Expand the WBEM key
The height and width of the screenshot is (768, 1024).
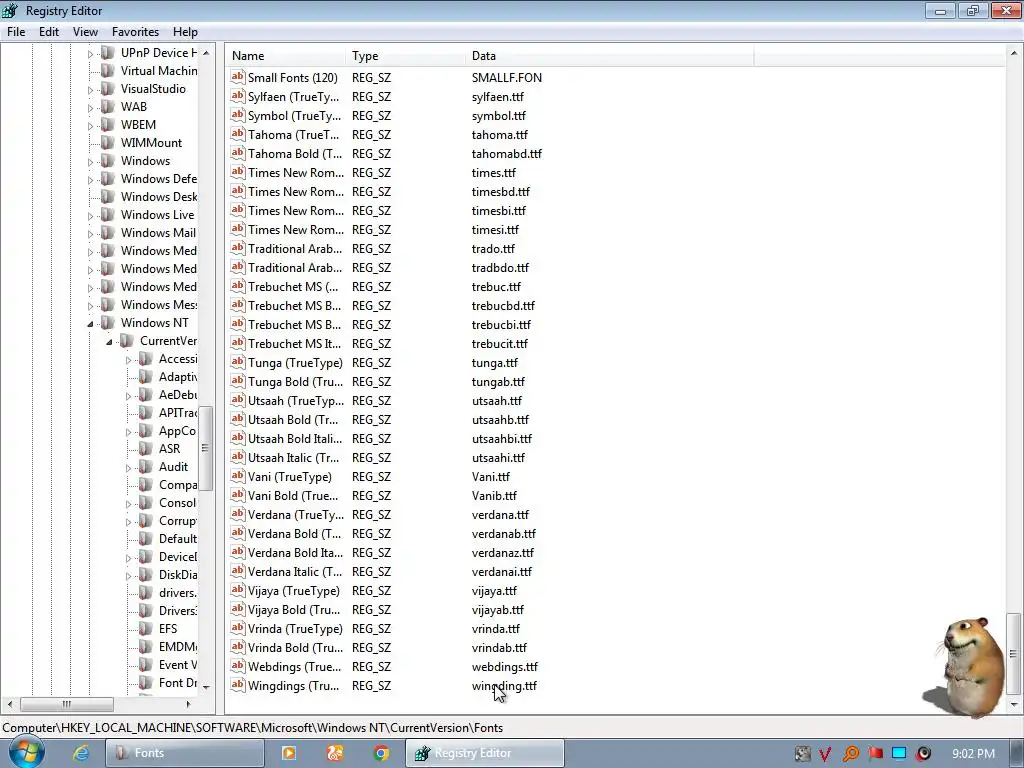91,125
